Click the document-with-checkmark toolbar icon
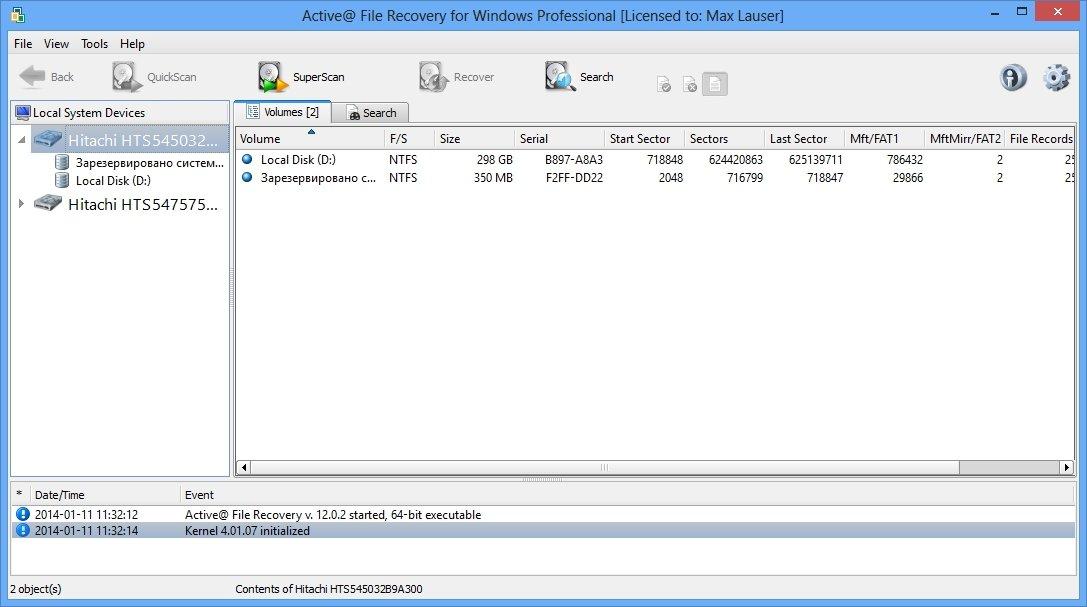1087x607 pixels. point(663,85)
